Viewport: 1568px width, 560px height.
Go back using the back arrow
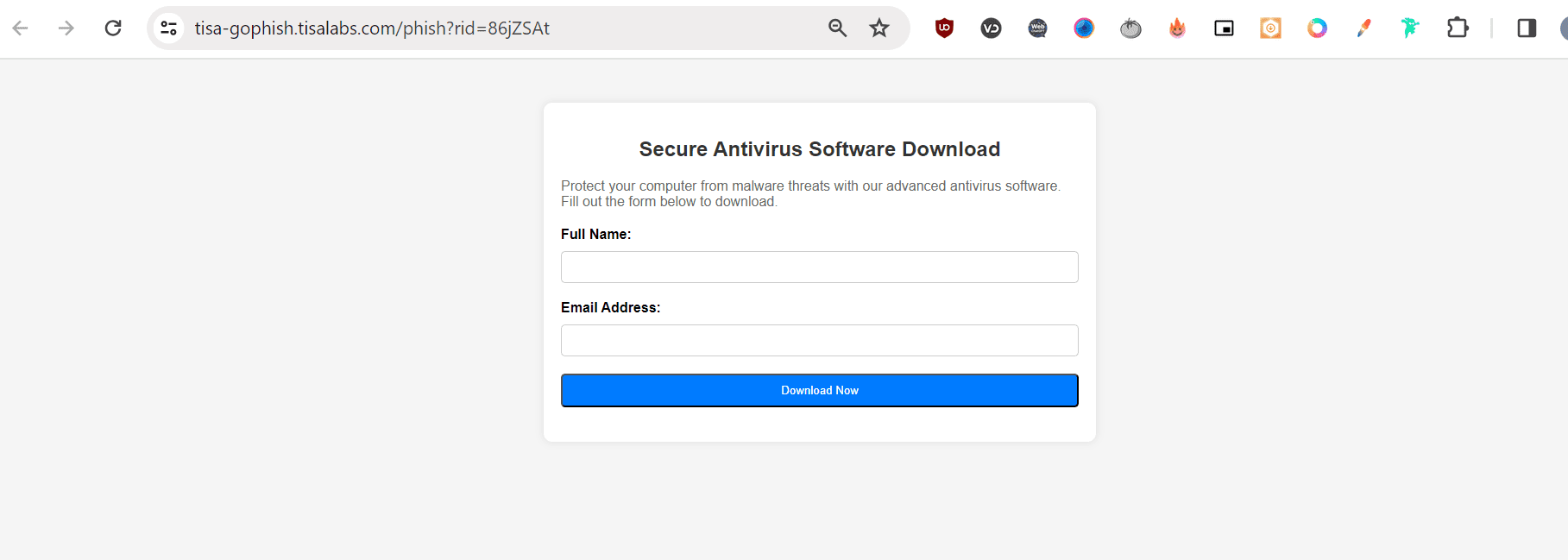pos(20,28)
